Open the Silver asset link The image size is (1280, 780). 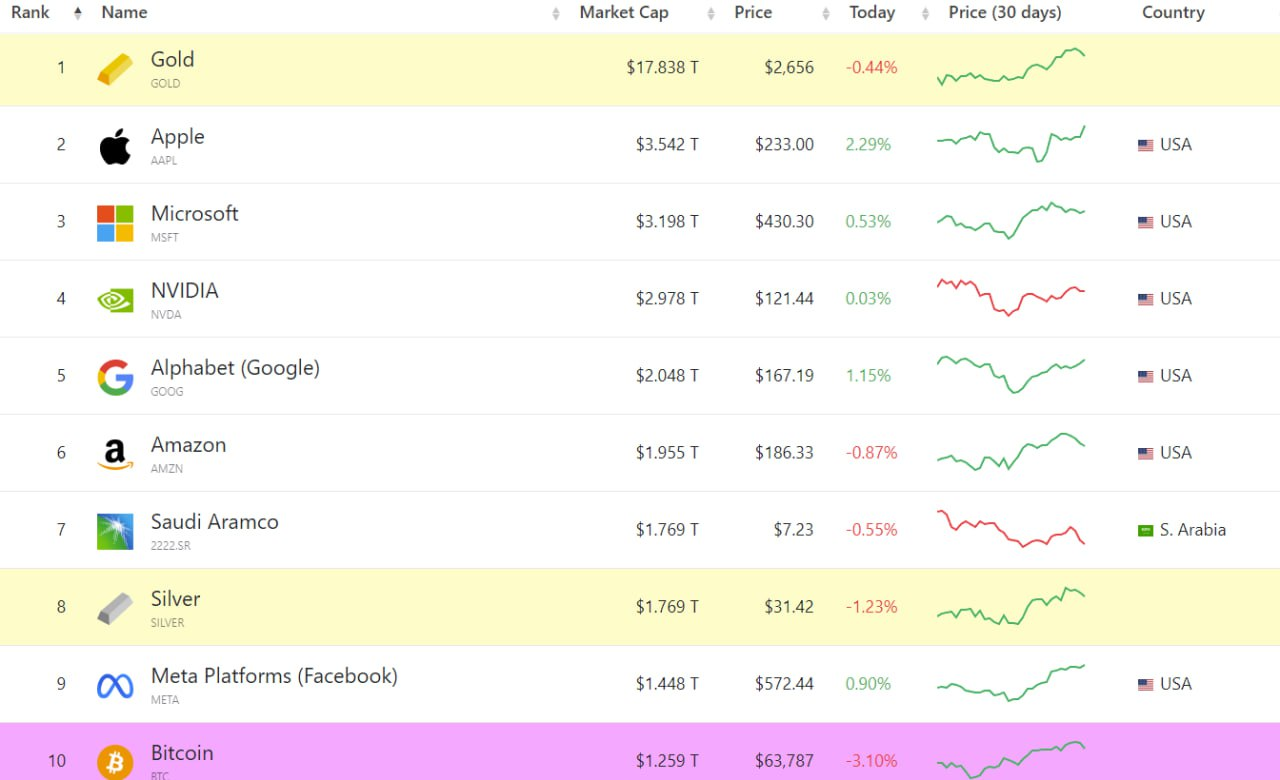coord(175,599)
